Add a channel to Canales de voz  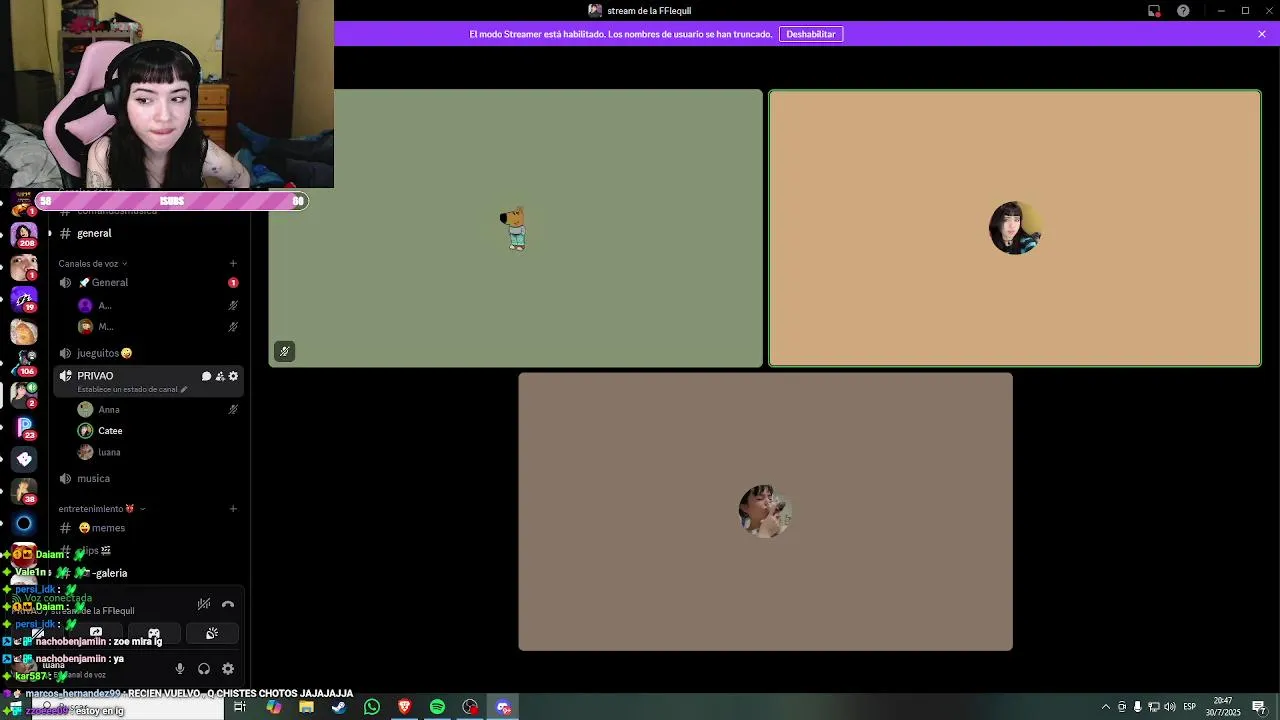point(233,264)
